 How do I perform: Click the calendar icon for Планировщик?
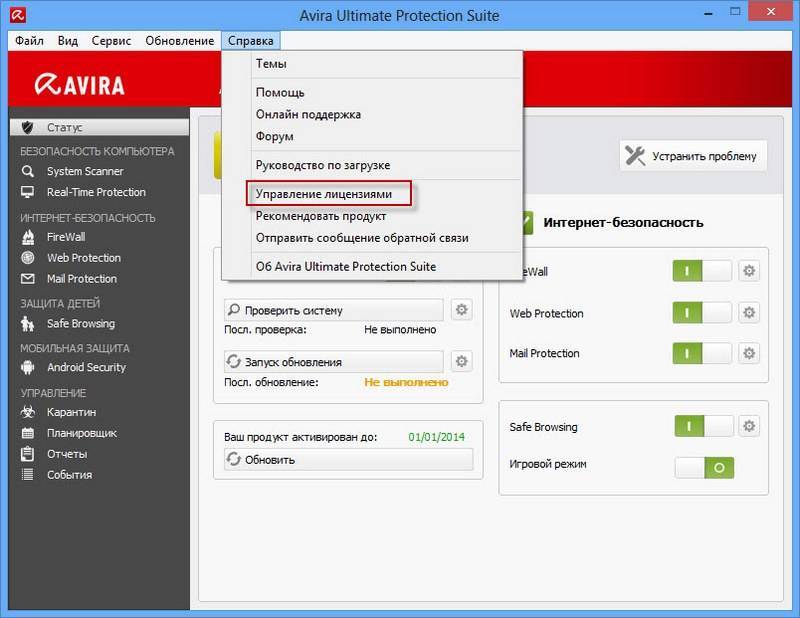click(28, 433)
